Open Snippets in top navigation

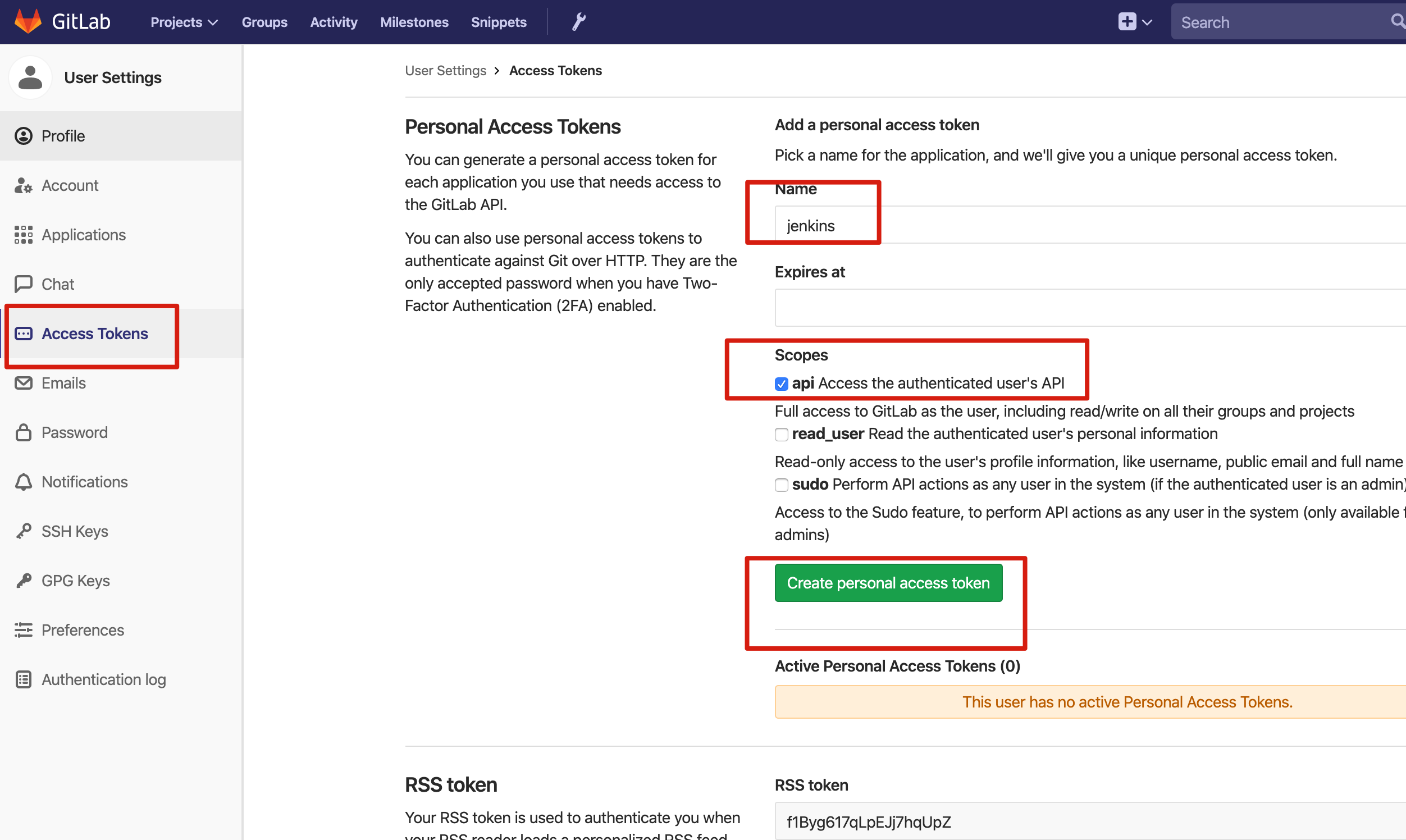pyautogui.click(x=499, y=22)
